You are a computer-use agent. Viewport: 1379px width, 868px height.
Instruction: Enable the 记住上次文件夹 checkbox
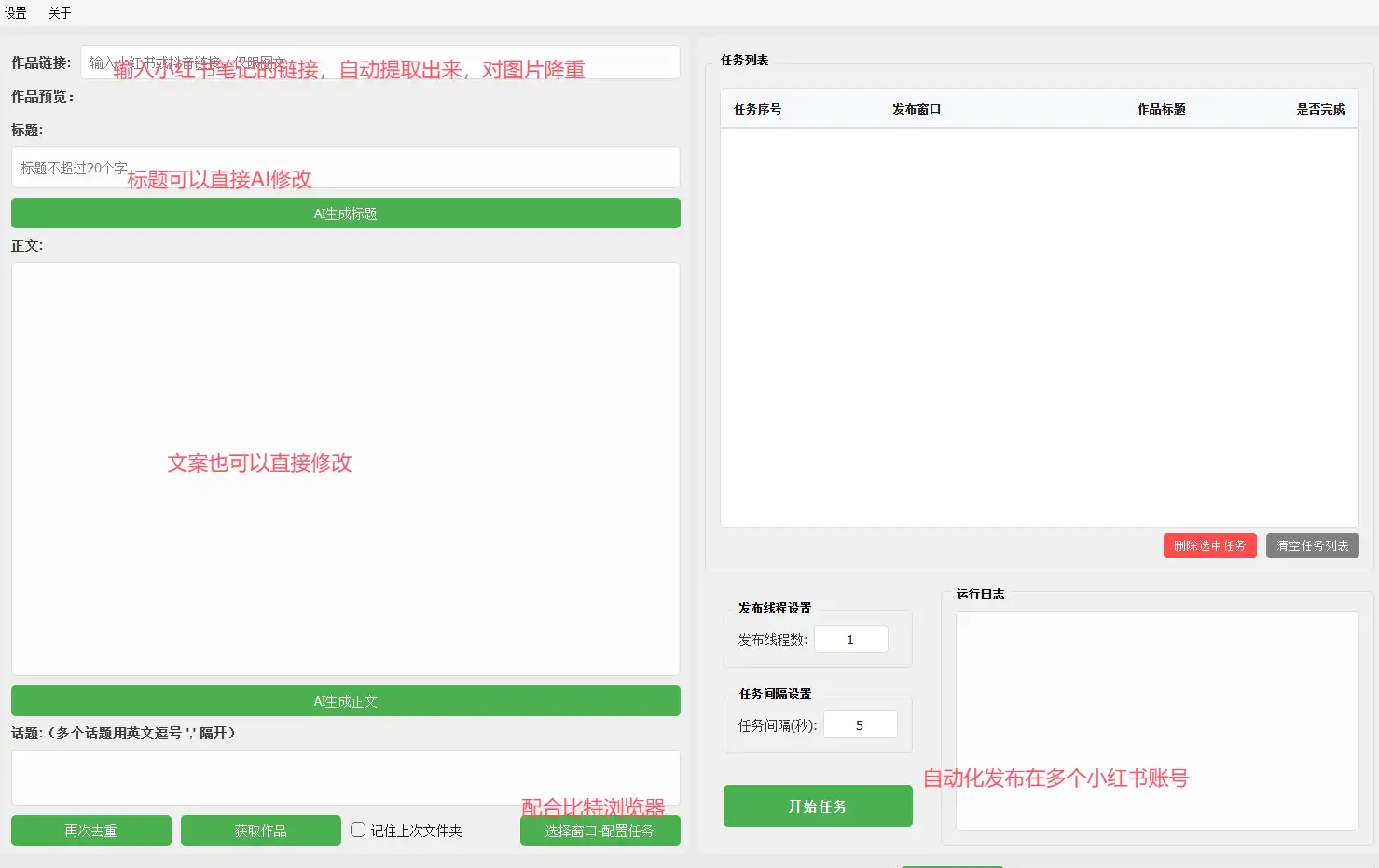pyautogui.click(x=358, y=830)
